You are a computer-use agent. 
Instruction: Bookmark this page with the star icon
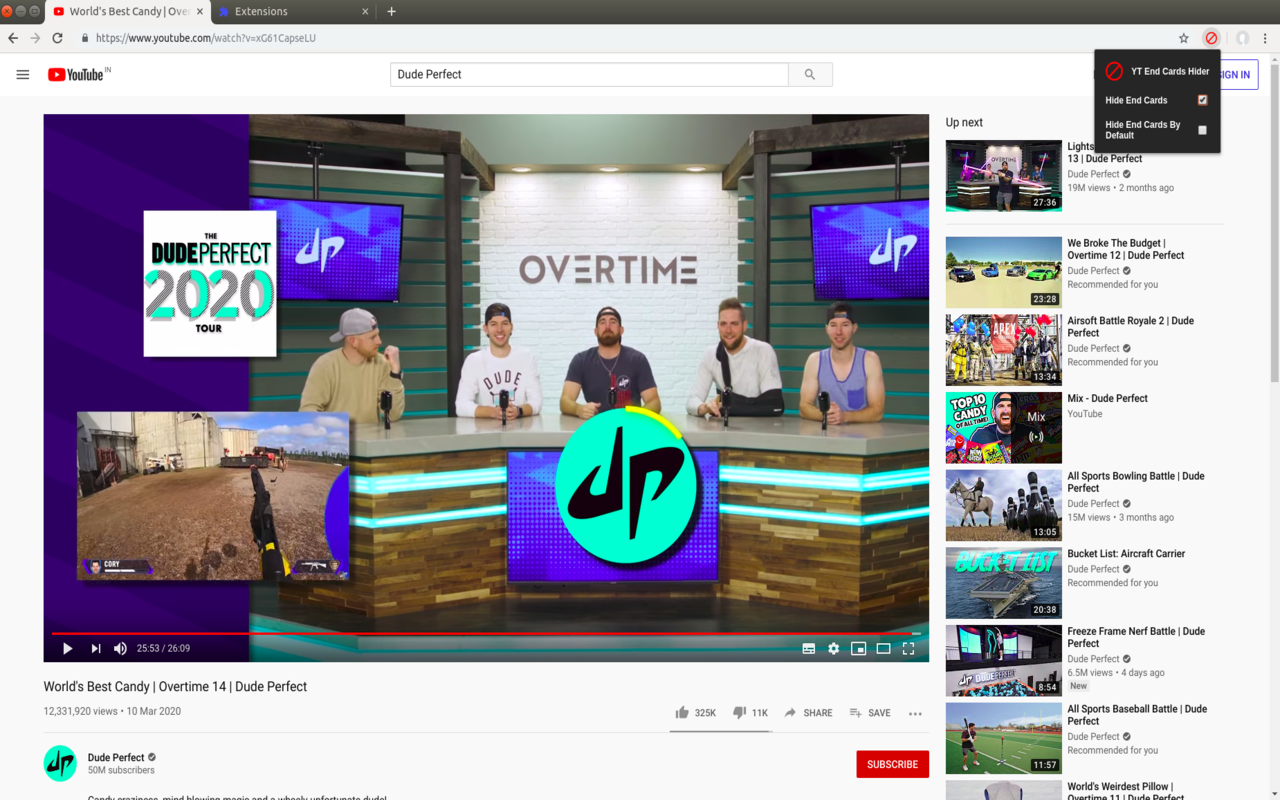click(1184, 38)
